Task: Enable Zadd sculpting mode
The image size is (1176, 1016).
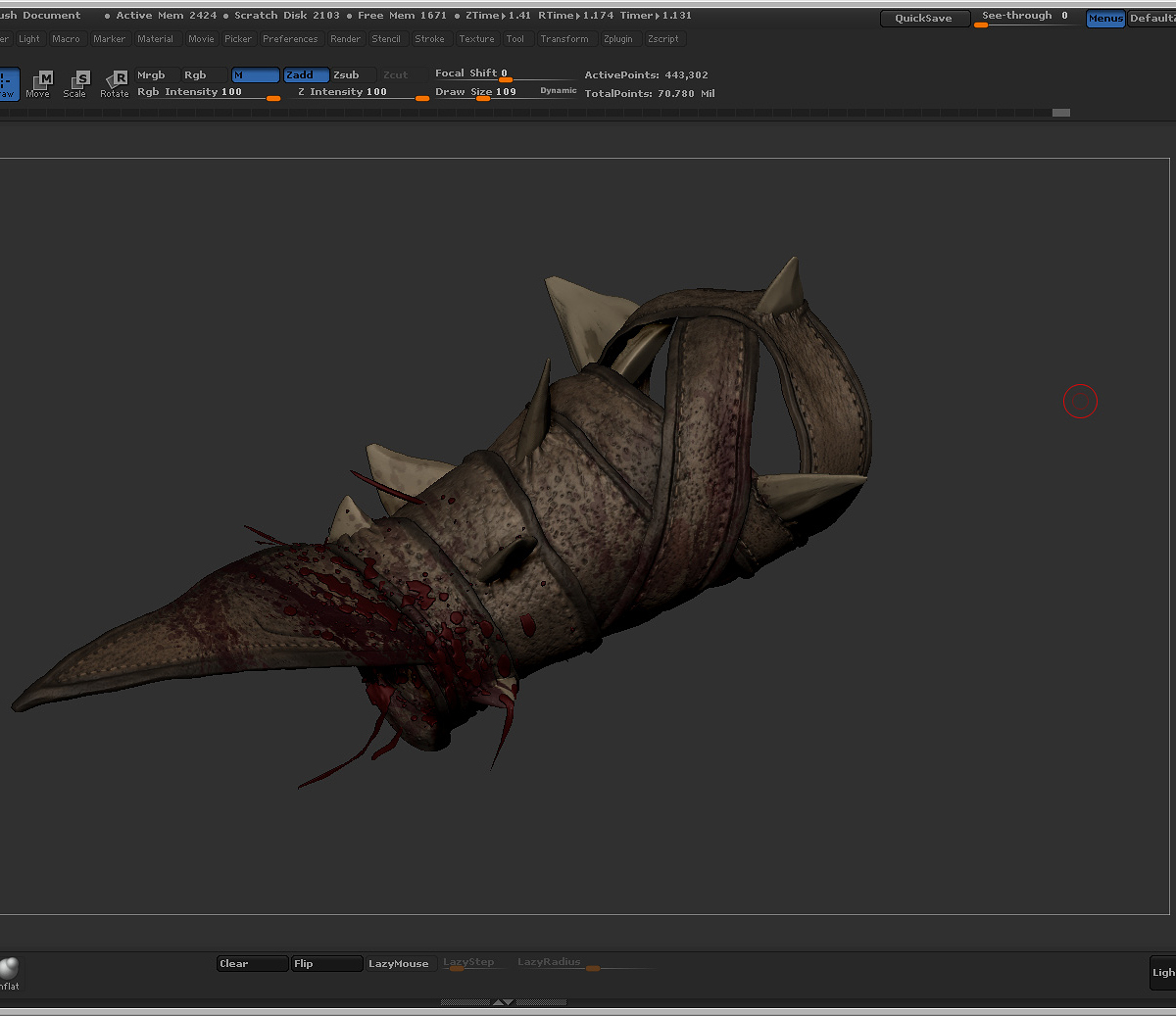Action: (307, 75)
